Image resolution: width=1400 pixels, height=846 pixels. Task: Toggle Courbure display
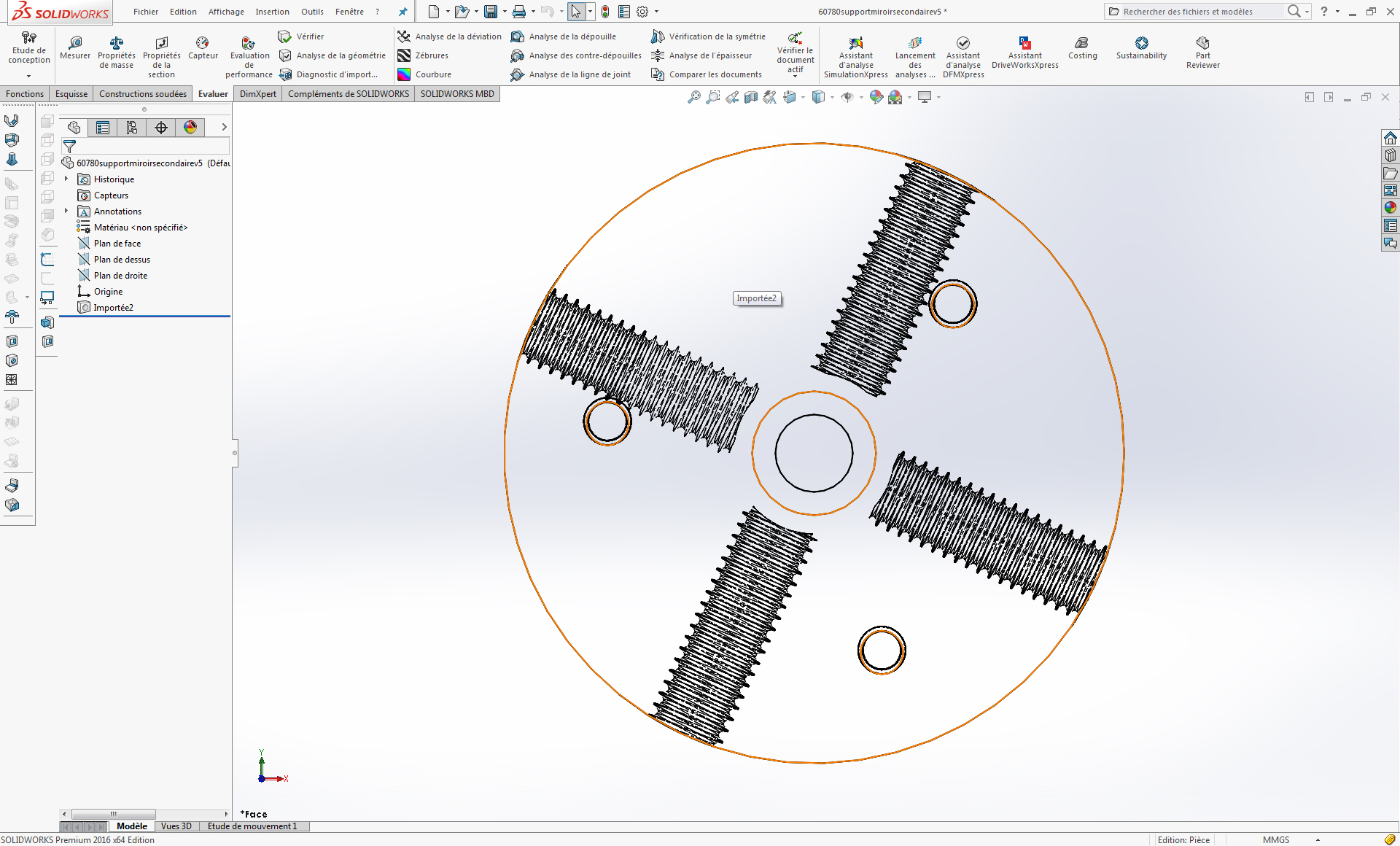coord(424,74)
